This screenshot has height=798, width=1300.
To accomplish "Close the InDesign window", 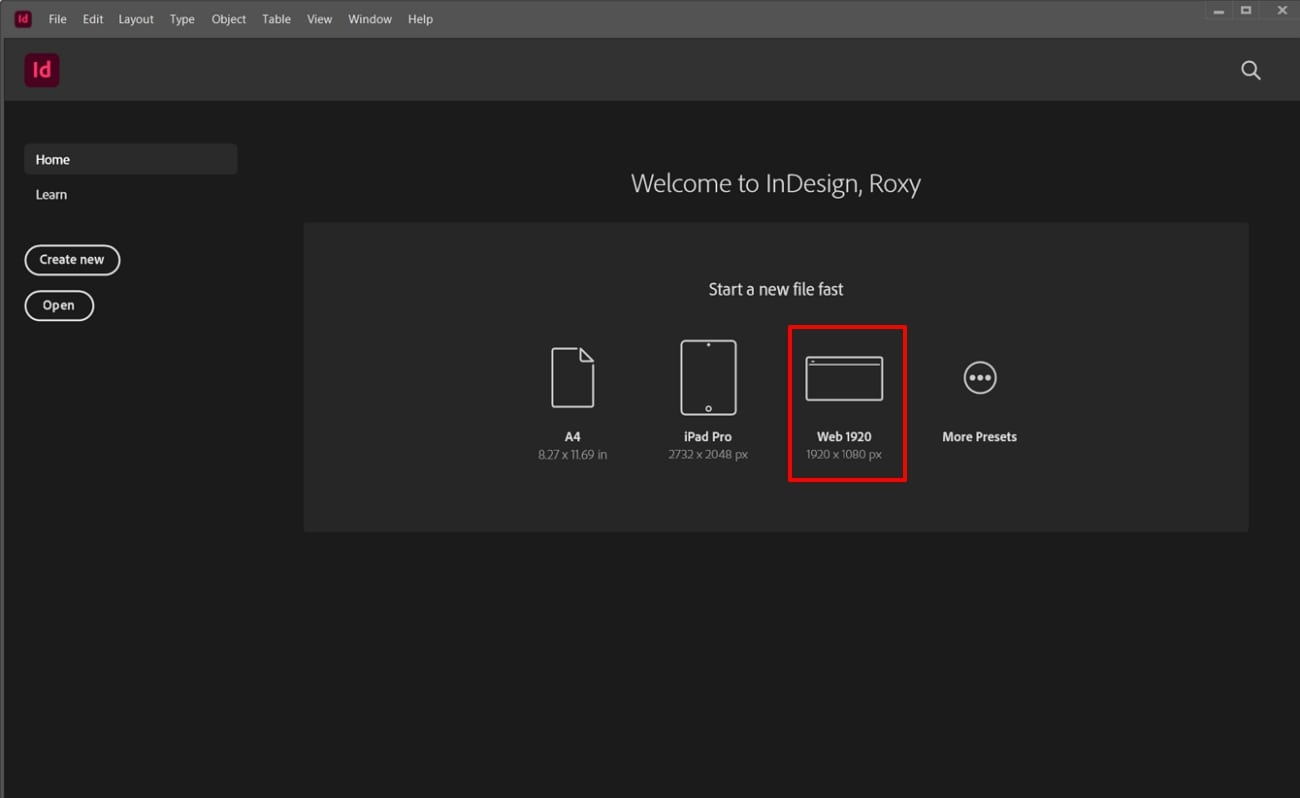I will pyautogui.click(x=1281, y=11).
